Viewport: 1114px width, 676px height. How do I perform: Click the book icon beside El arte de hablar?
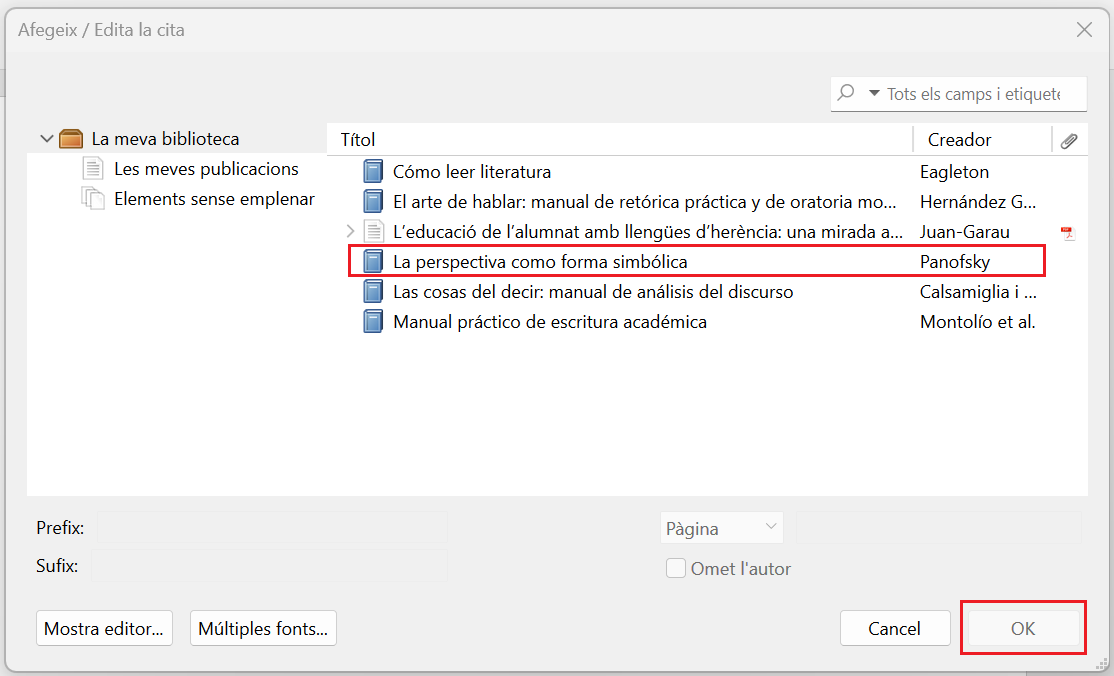(373, 201)
